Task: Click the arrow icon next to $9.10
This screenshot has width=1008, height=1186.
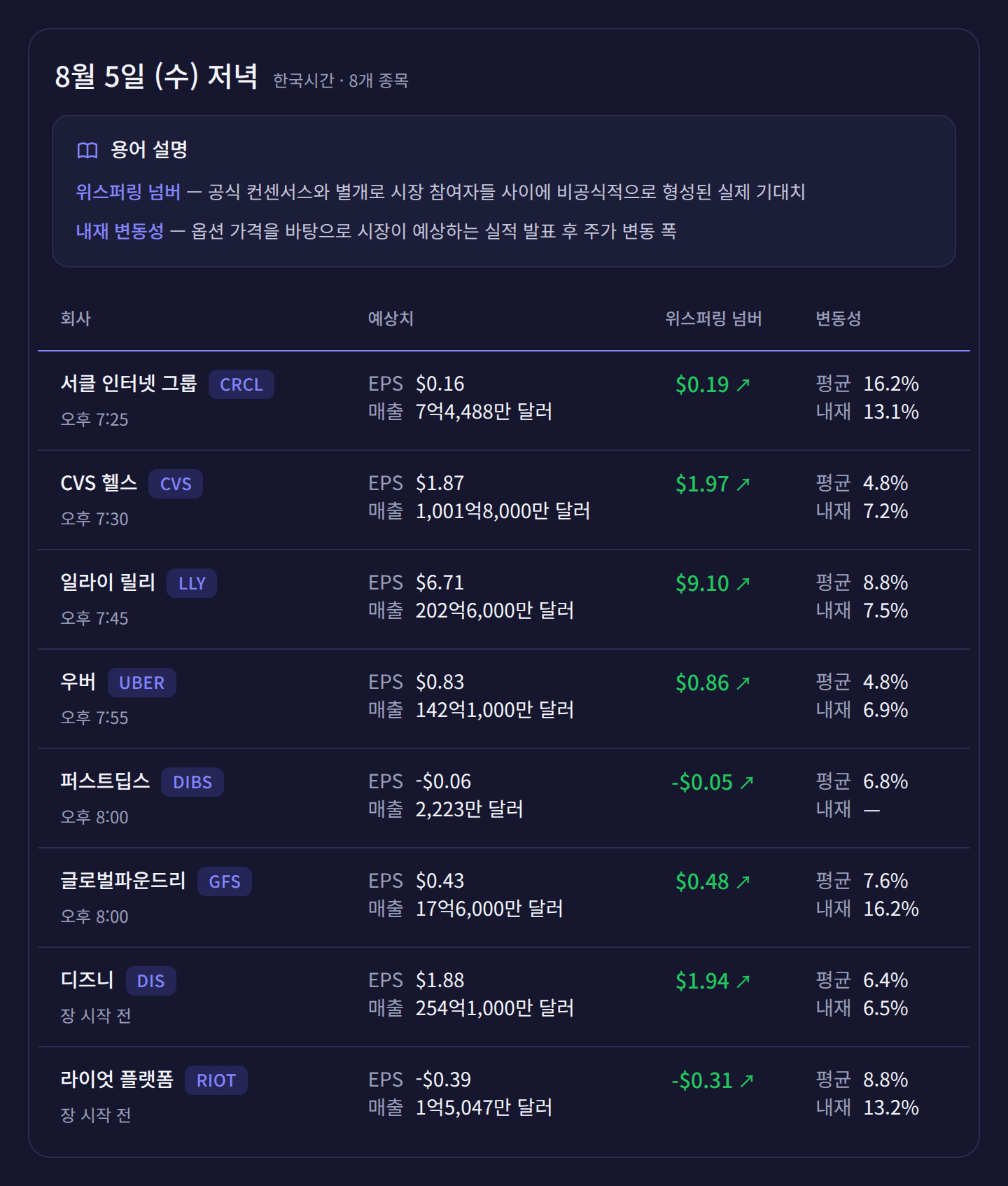Action: pyautogui.click(x=743, y=583)
